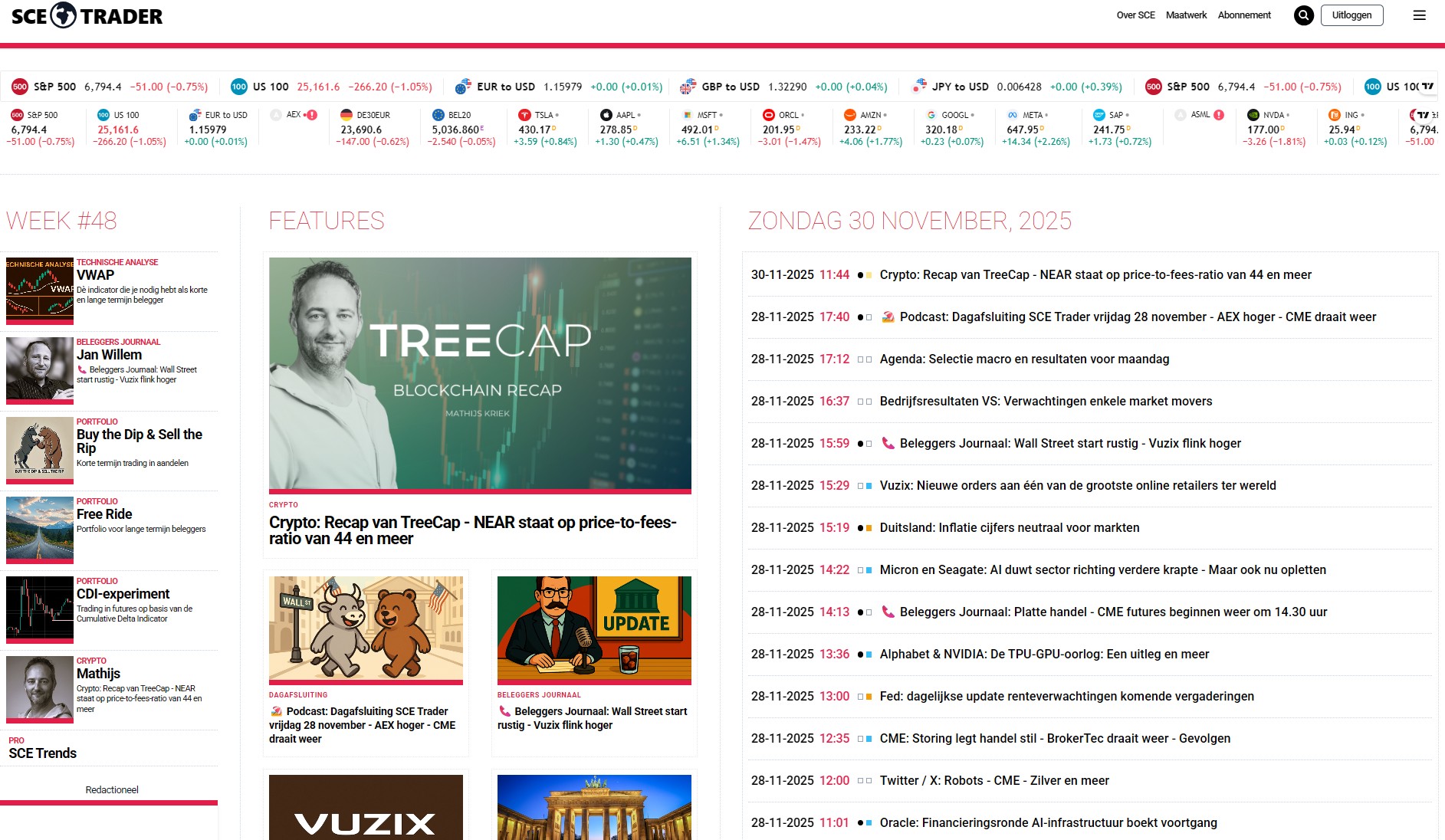Click the AAPL Apple logo icon
Screen dimensions: 1445x840
(606, 115)
